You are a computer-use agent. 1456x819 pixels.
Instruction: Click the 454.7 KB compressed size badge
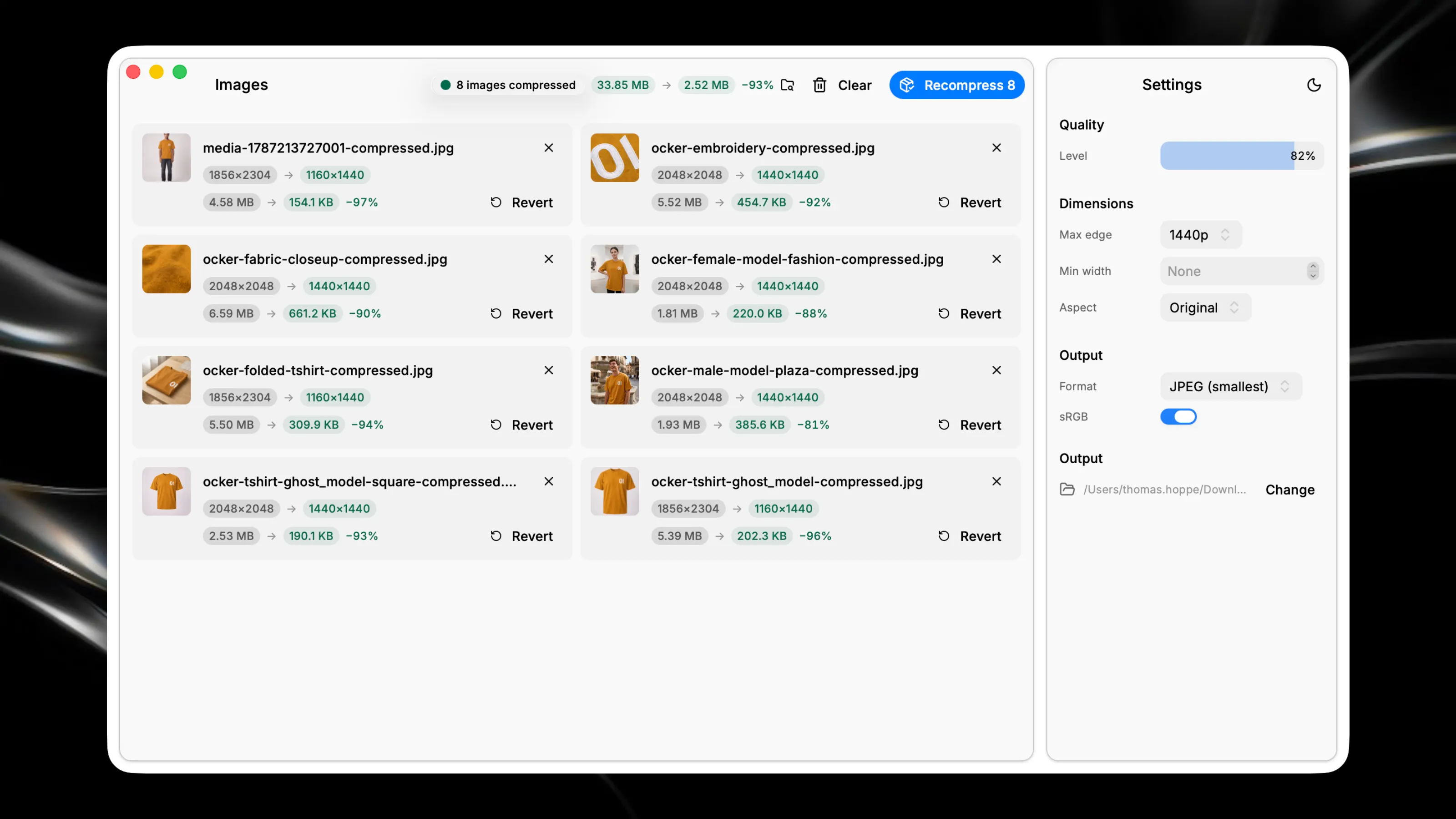coord(761,202)
